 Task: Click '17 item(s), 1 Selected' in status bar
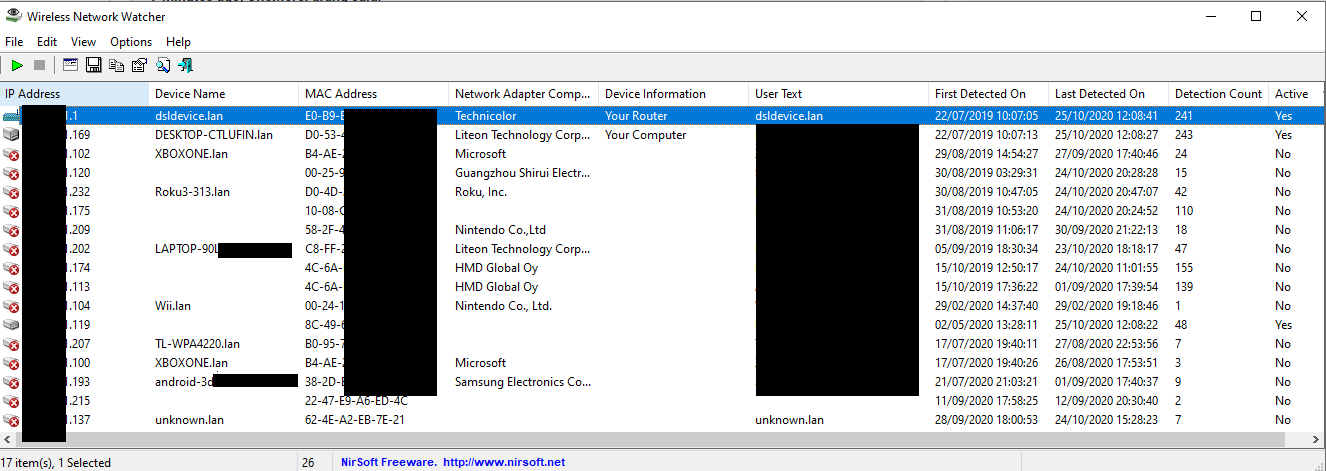tap(58, 462)
